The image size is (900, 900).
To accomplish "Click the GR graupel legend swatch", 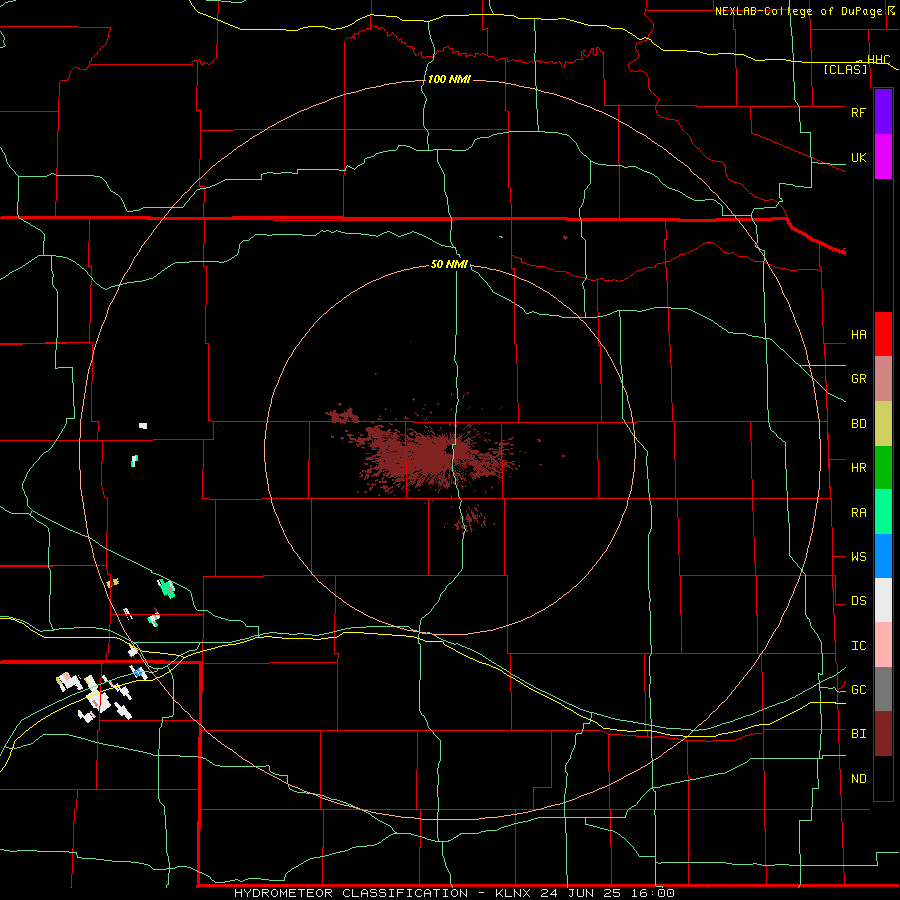I will (x=883, y=379).
